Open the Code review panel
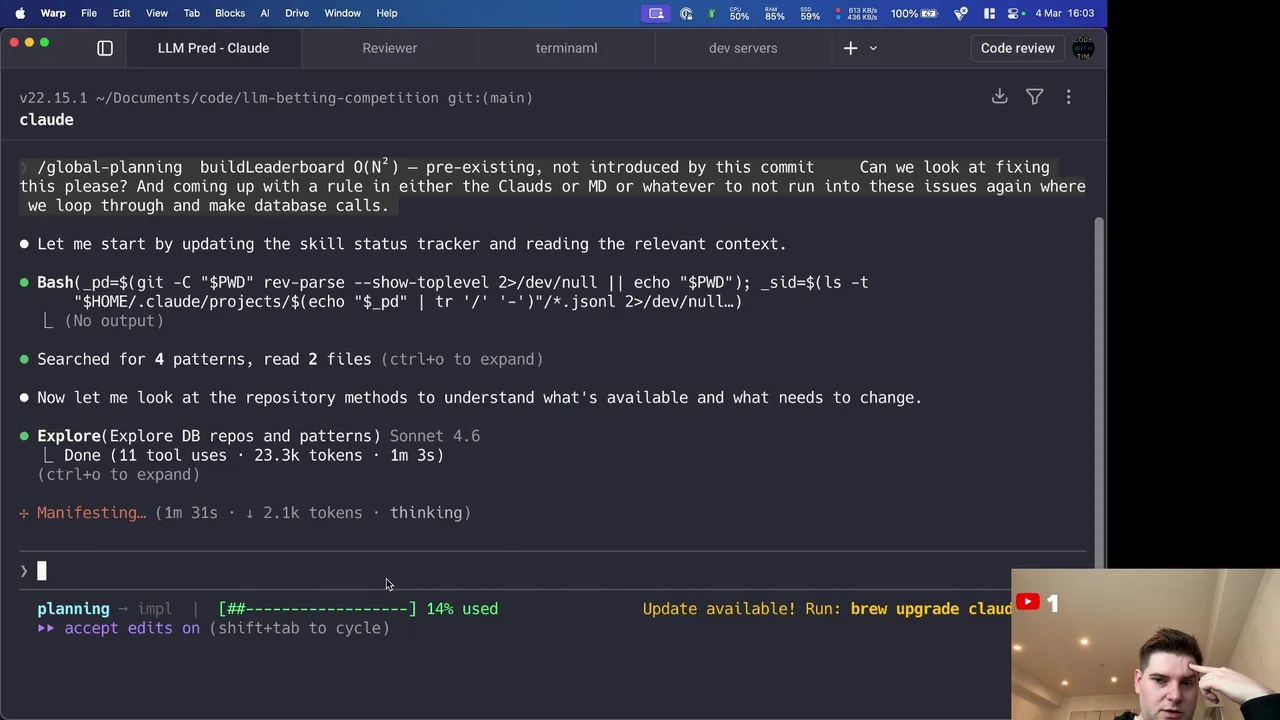Image resolution: width=1280 pixels, height=720 pixels. click(x=1017, y=48)
